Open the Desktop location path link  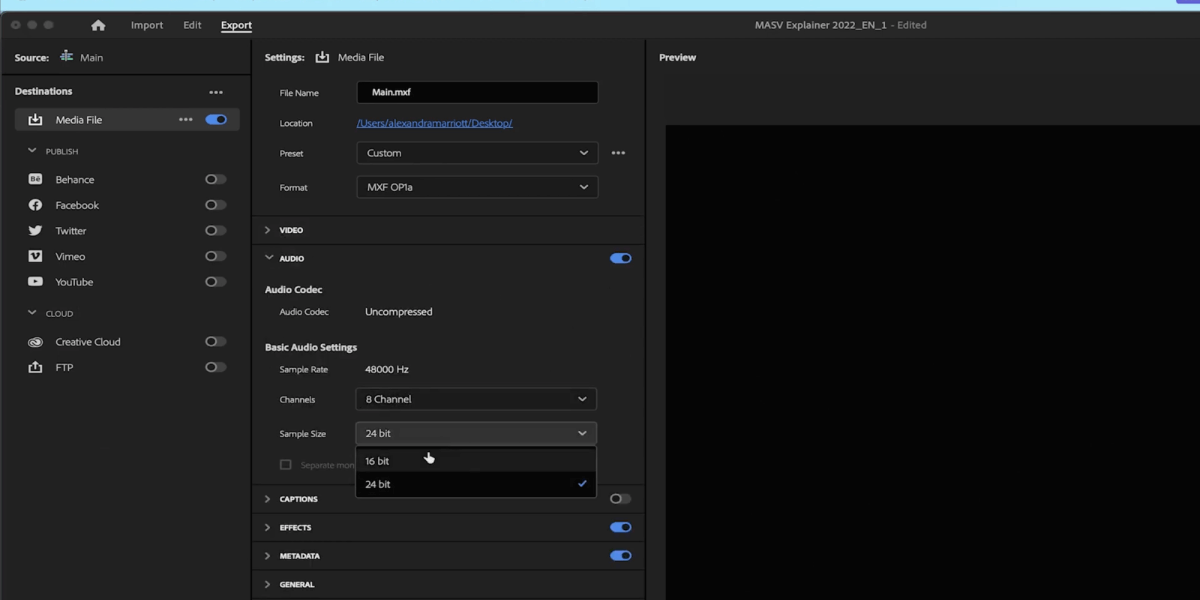tap(435, 123)
